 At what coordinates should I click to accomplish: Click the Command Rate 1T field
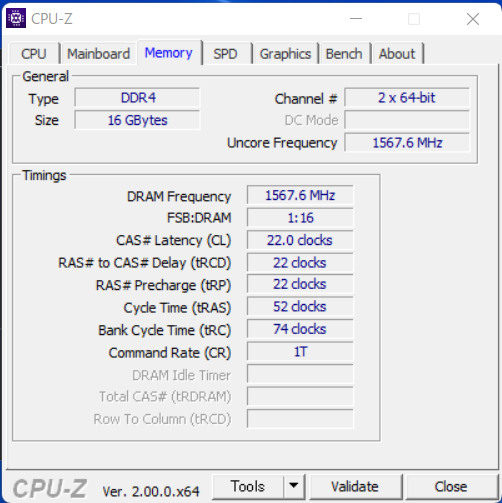(x=300, y=352)
